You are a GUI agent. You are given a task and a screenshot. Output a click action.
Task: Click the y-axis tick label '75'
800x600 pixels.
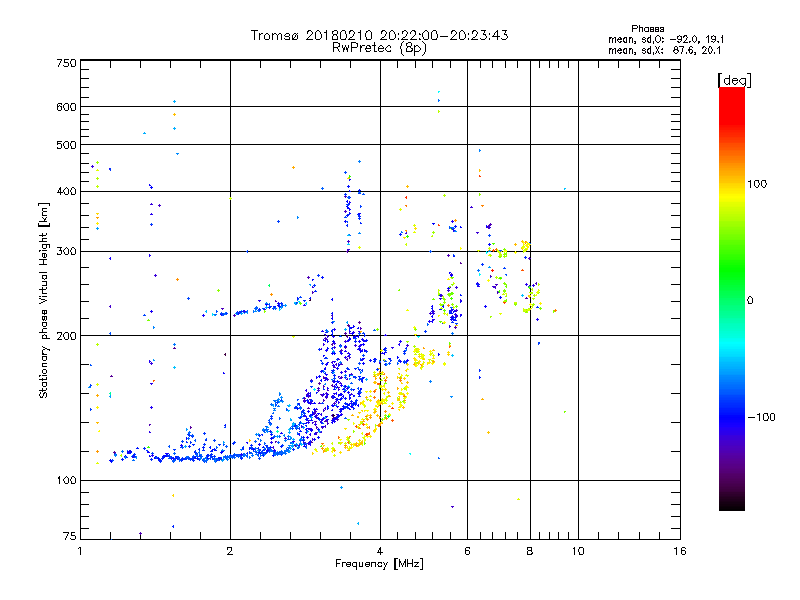(70, 536)
